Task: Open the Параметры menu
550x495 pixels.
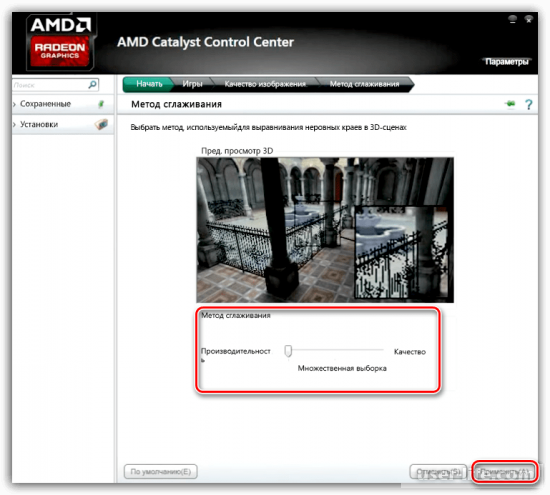Action: coord(507,62)
